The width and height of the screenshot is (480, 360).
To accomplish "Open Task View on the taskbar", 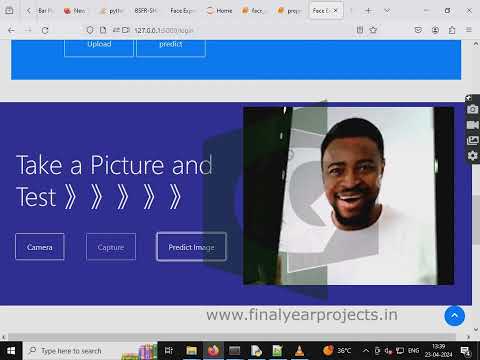I will coord(169,351).
